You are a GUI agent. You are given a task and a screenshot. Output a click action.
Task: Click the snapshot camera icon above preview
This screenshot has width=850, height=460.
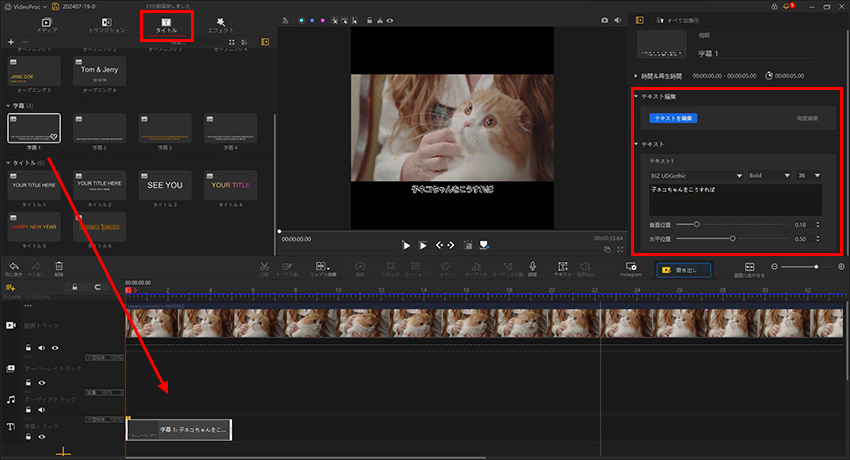tap(603, 19)
